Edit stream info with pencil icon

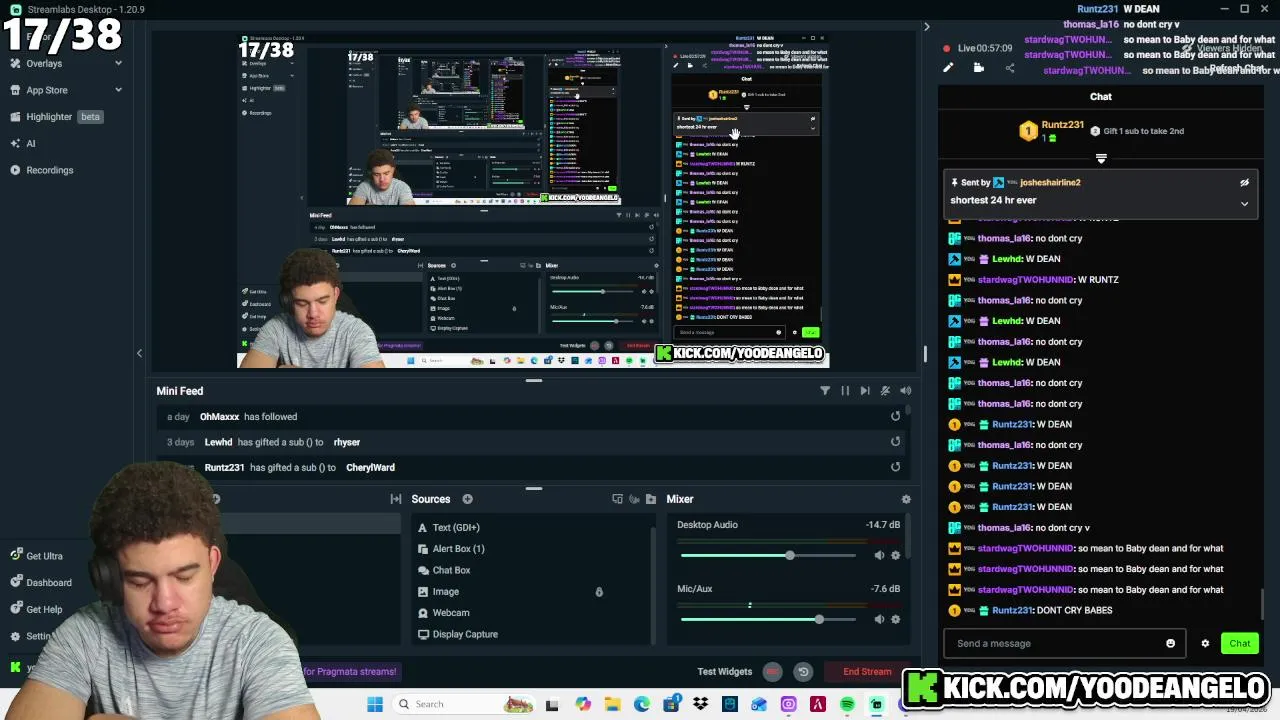tap(948, 68)
